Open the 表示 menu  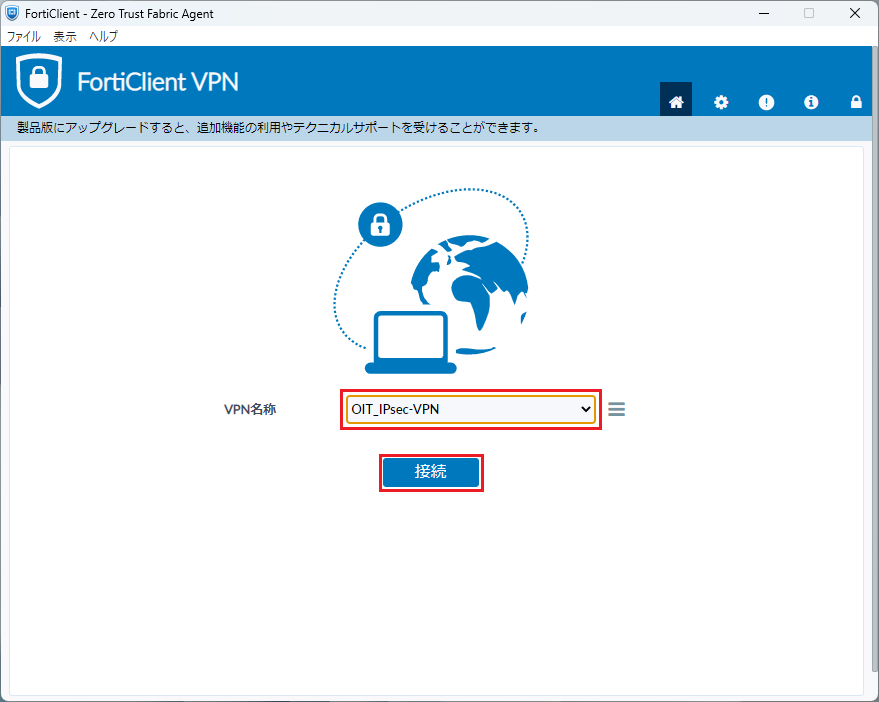click(65, 36)
